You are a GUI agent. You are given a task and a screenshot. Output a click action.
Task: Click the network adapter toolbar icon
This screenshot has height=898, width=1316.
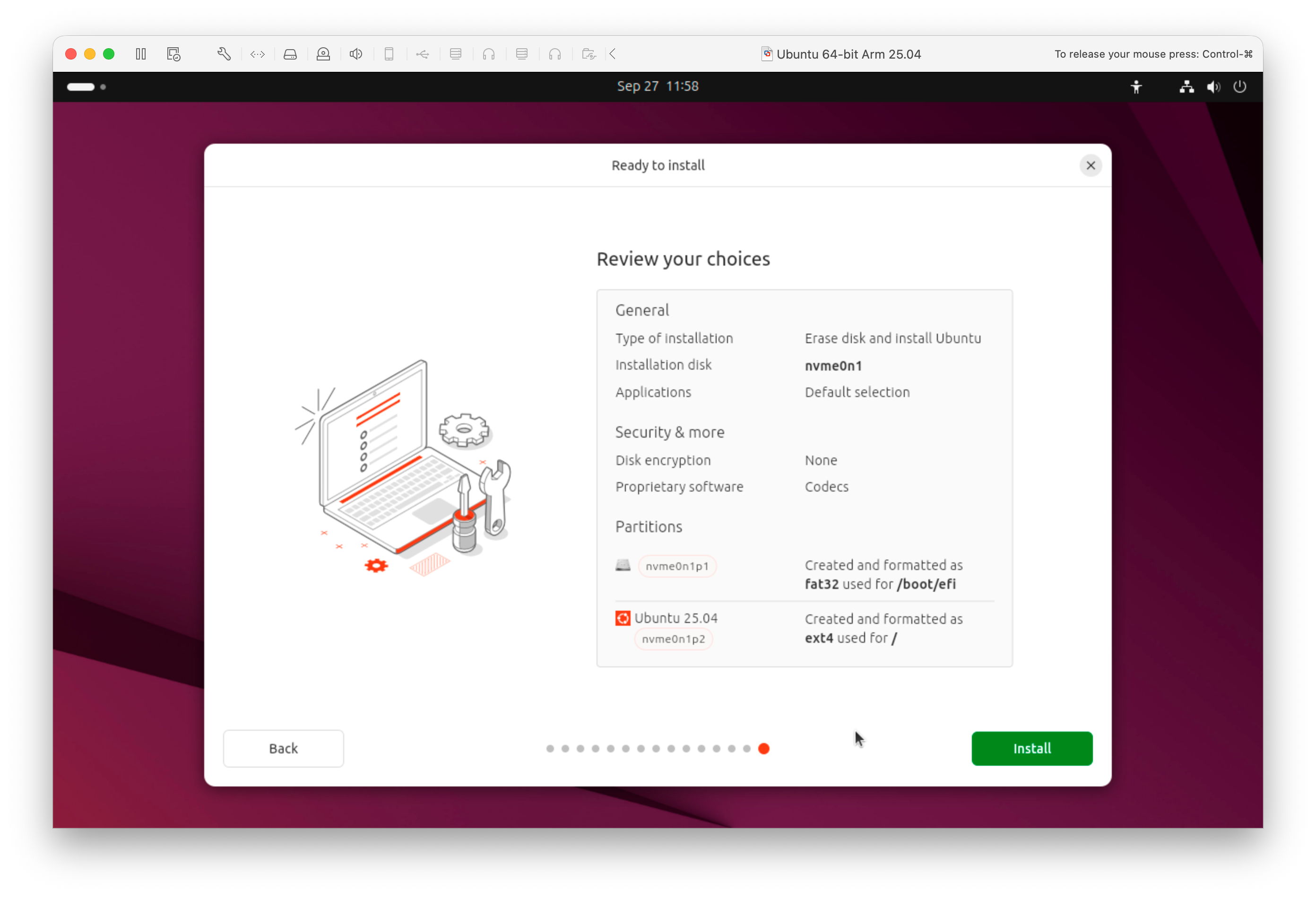[x=258, y=54]
